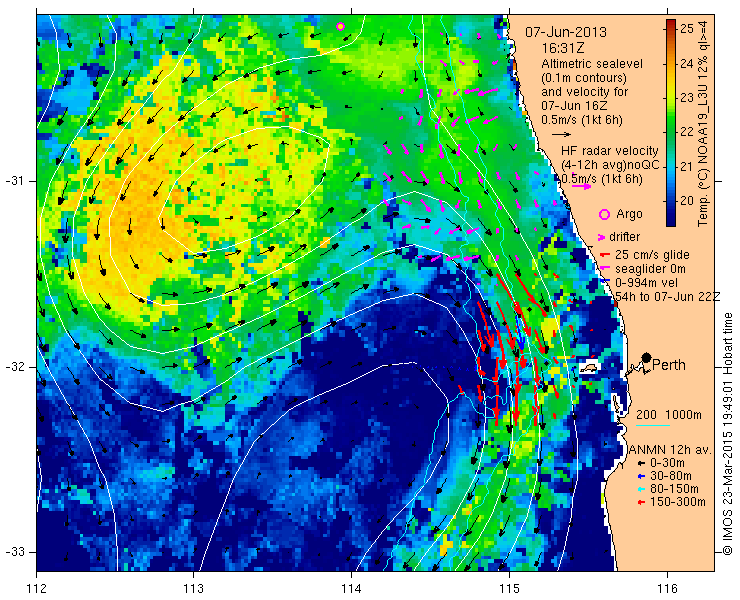The image size is (740, 600).
Task: Click the 21 tick on the color bar
Action: [x=687, y=166]
